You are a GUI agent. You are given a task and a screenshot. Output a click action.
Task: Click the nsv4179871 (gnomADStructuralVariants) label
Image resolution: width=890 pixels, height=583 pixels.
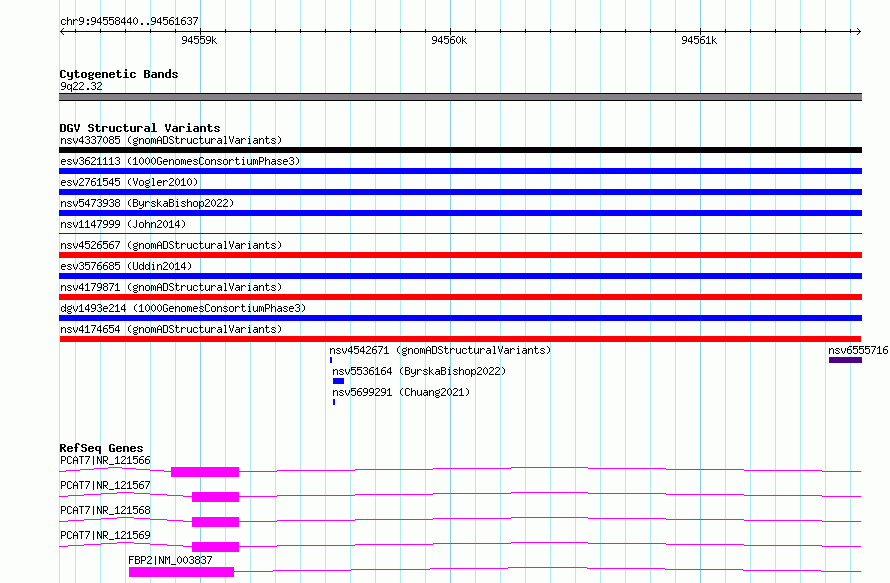coord(171,287)
